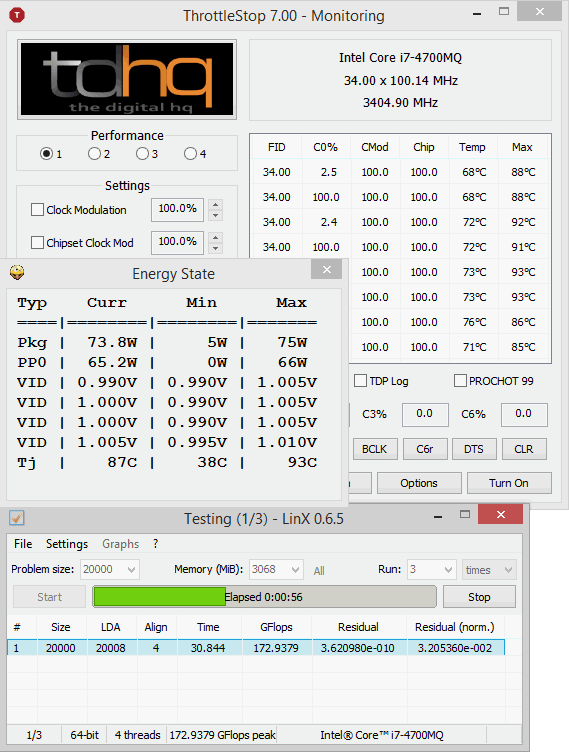This screenshot has width=569, height=752.
Task: Expand the times unit dropdown
Action: (x=509, y=570)
